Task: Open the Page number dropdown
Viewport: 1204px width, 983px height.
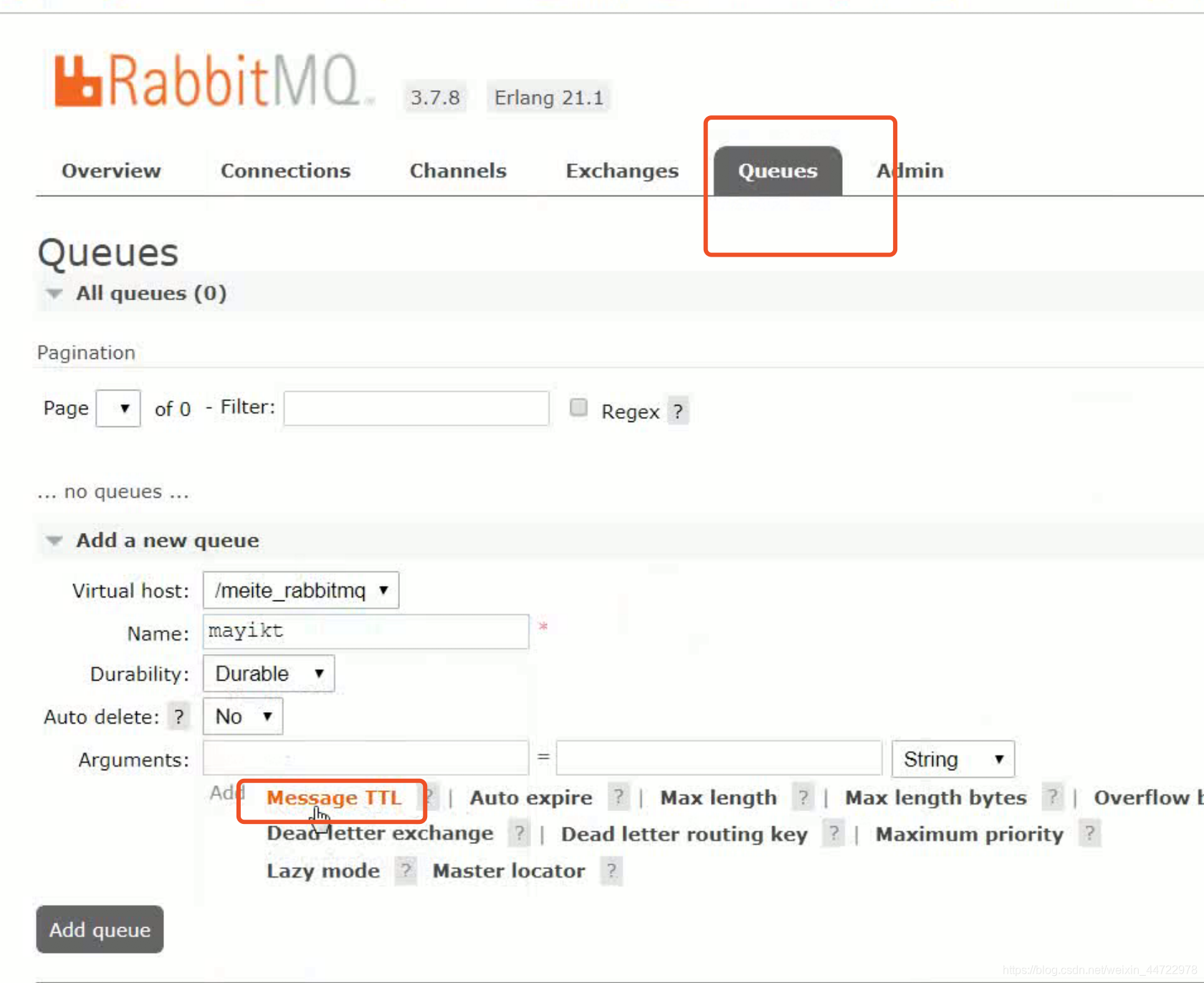Action: click(x=118, y=408)
